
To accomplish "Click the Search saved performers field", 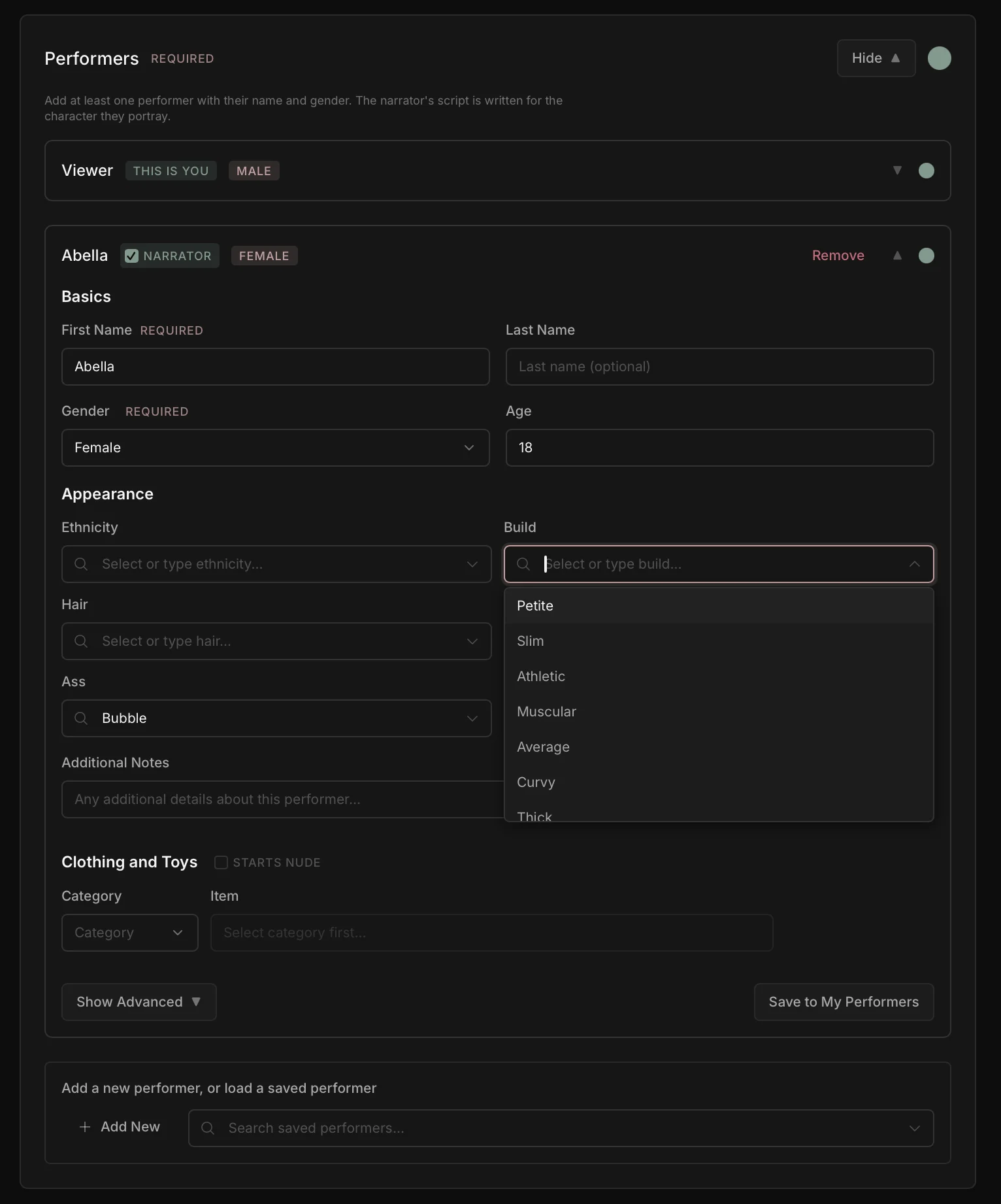I will click(x=561, y=1128).
